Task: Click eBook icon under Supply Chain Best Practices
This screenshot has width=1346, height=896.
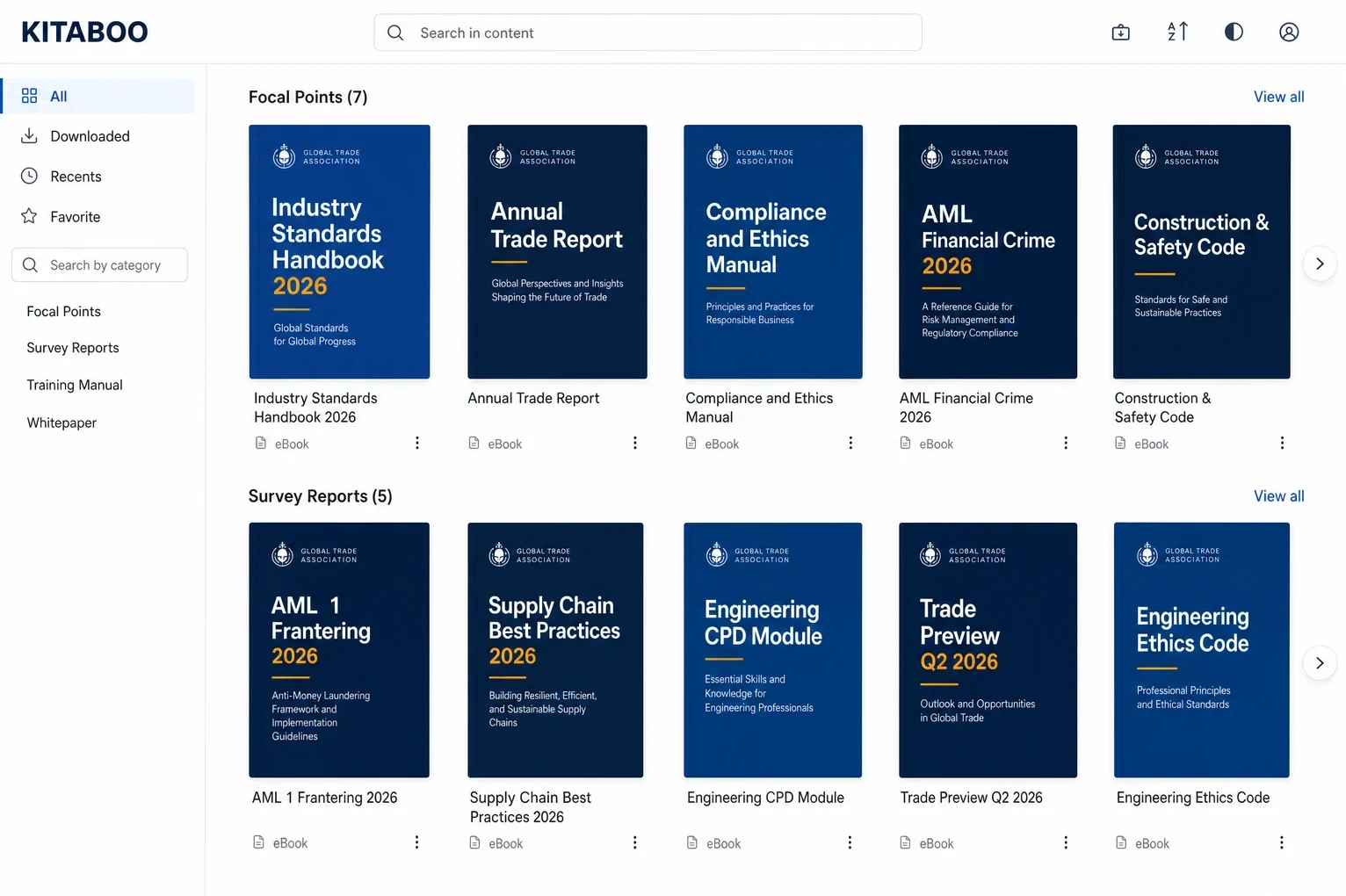Action: click(x=475, y=842)
